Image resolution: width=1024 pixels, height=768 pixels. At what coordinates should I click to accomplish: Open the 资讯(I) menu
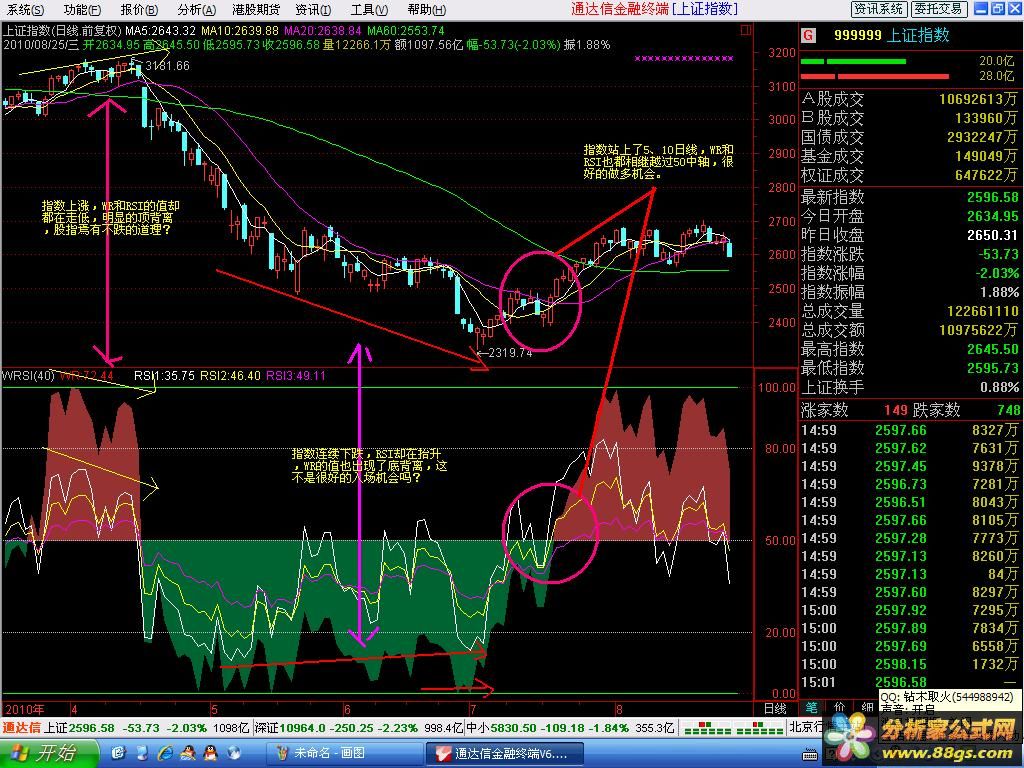313,10
